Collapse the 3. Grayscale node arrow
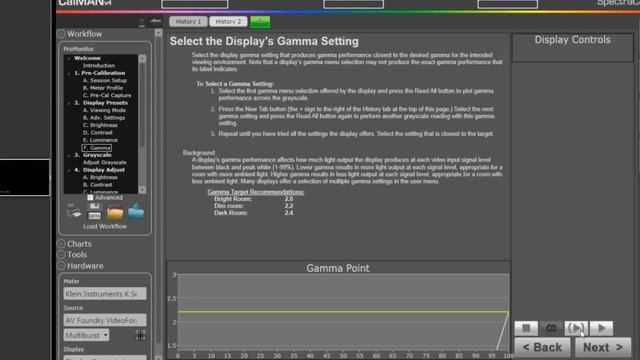The image size is (640, 360). point(69,156)
